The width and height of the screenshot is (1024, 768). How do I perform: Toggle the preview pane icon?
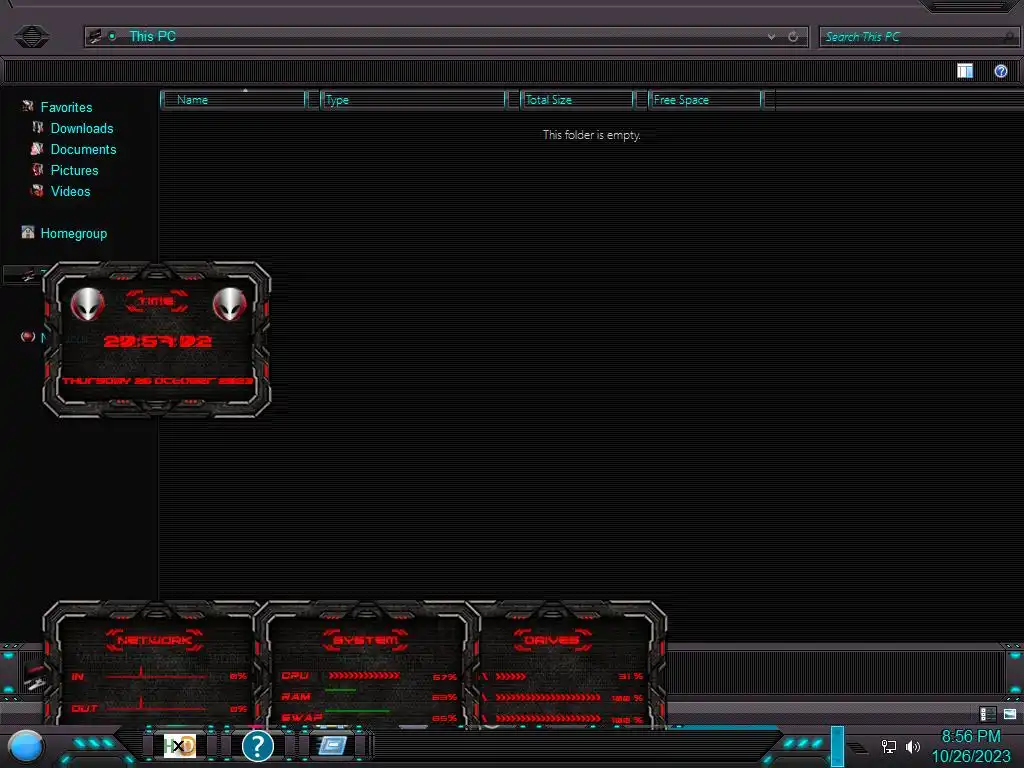coord(965,71)
